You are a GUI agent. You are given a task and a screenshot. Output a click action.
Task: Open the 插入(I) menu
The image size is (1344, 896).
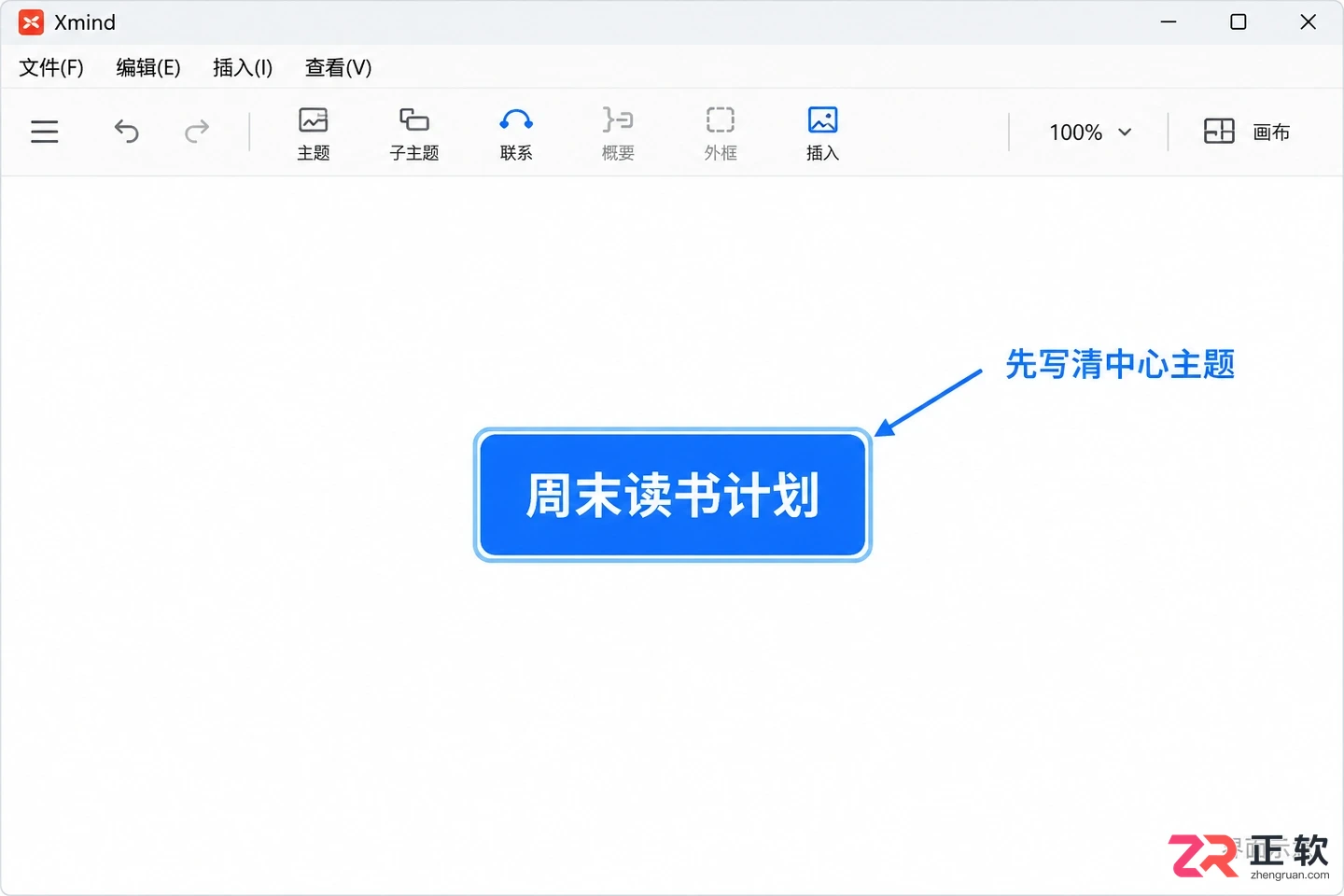click(243, 67)
